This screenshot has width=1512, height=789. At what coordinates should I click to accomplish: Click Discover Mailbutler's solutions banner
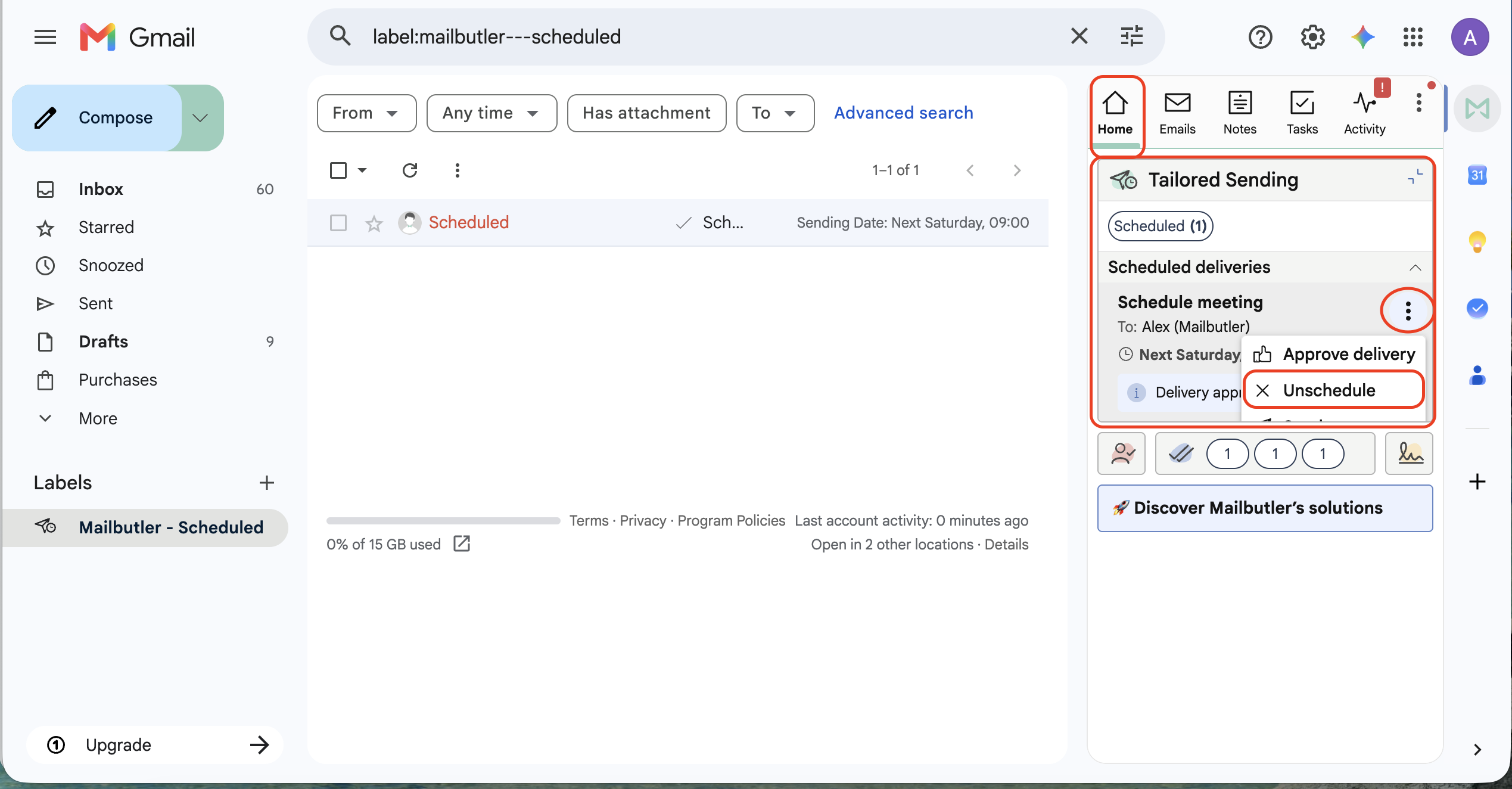[x=1265, y=508]
